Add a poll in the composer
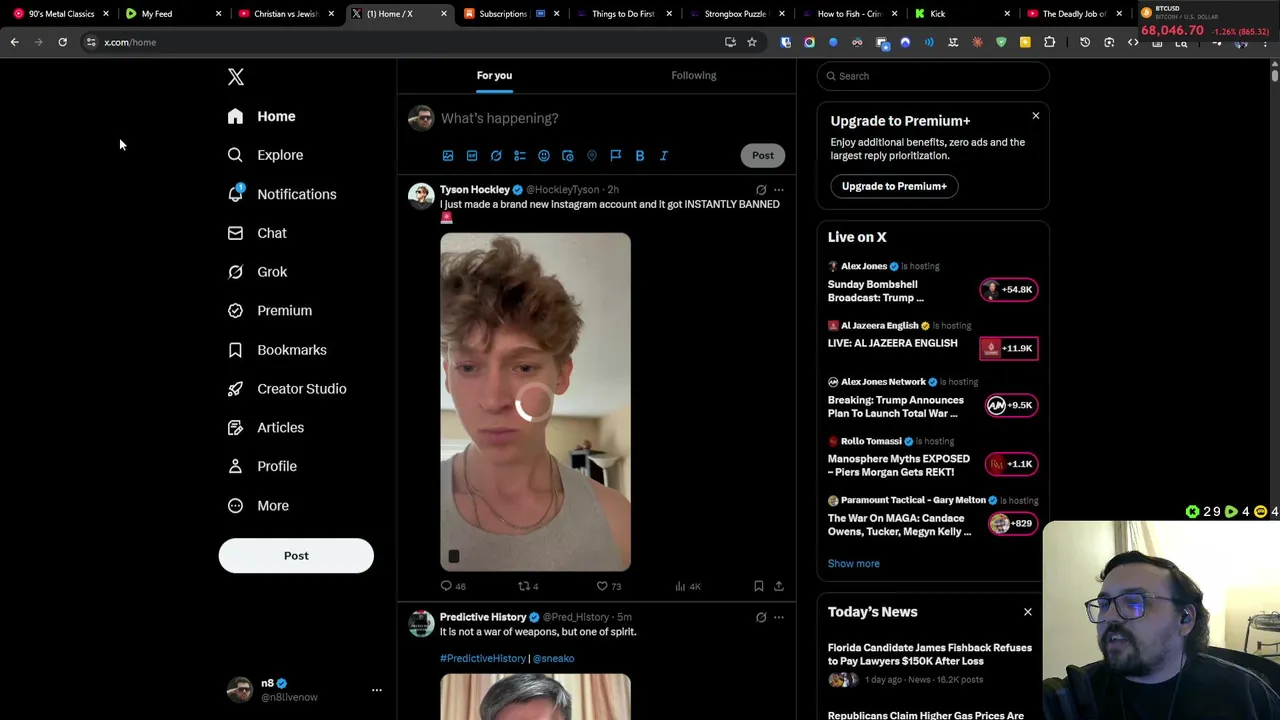Image resolution: width=1280 pixels, height=720 pixels. (x=520, y=155)
